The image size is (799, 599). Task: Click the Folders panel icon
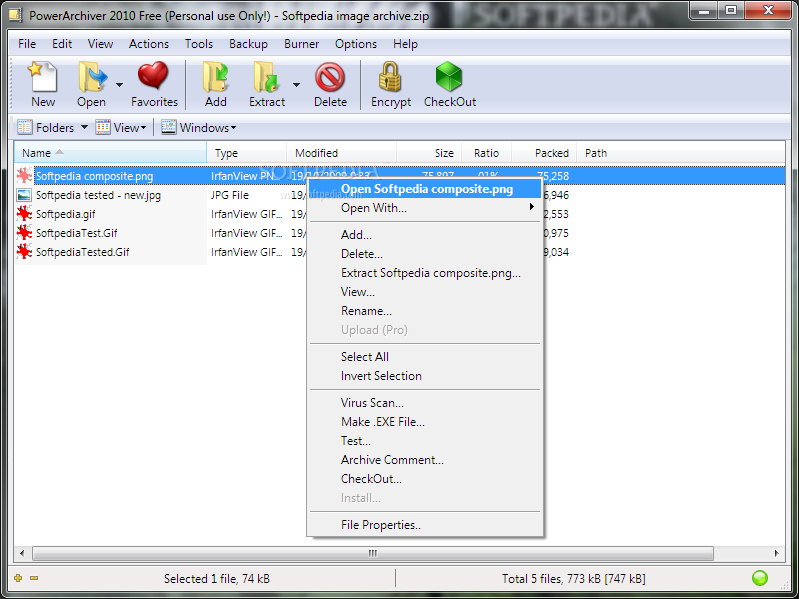[24, 127]
